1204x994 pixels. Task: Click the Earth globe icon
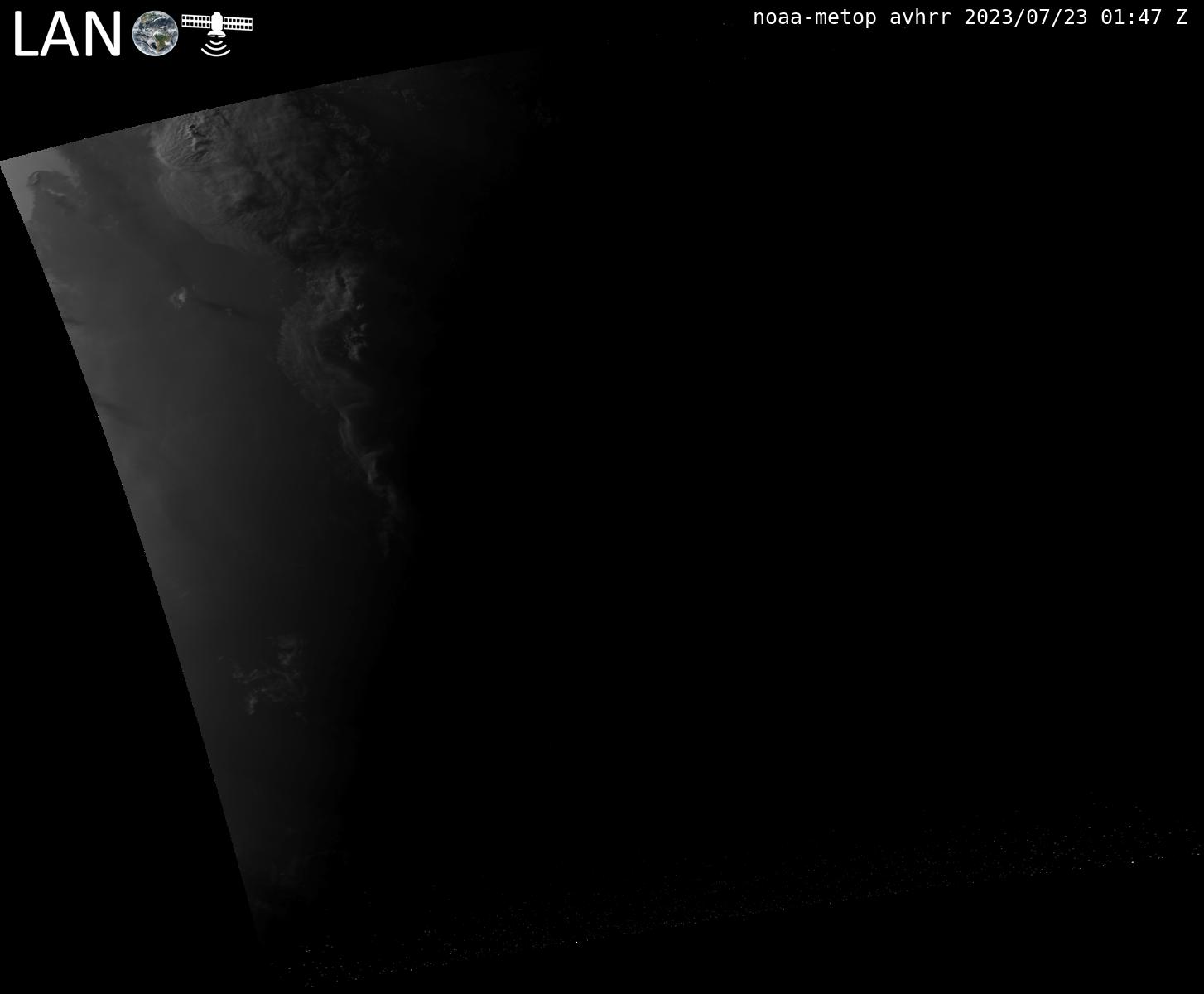(x=155, y=34)
